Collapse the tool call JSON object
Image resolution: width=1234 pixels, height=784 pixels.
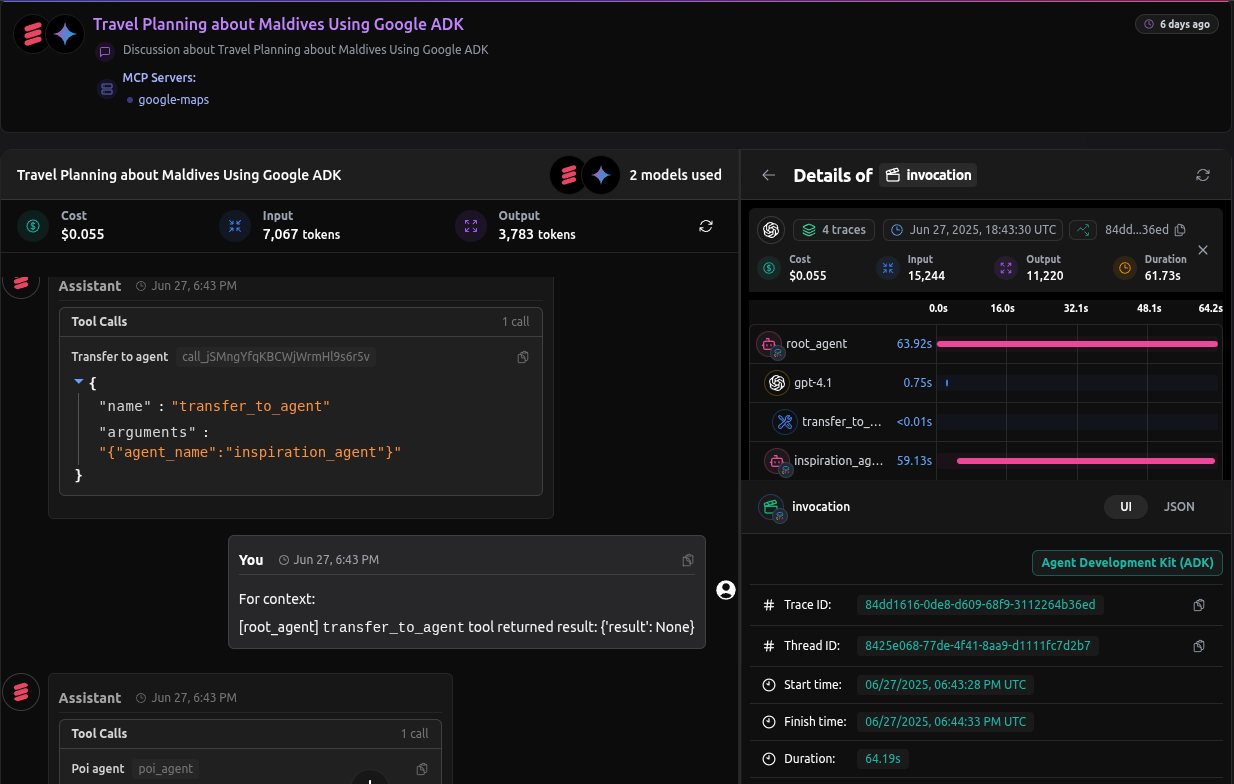pos(79,382)
